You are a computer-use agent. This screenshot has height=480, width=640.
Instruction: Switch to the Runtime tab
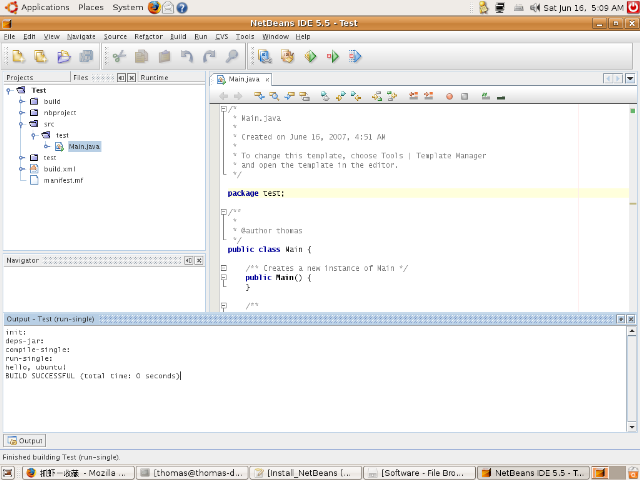pos(154,77)
